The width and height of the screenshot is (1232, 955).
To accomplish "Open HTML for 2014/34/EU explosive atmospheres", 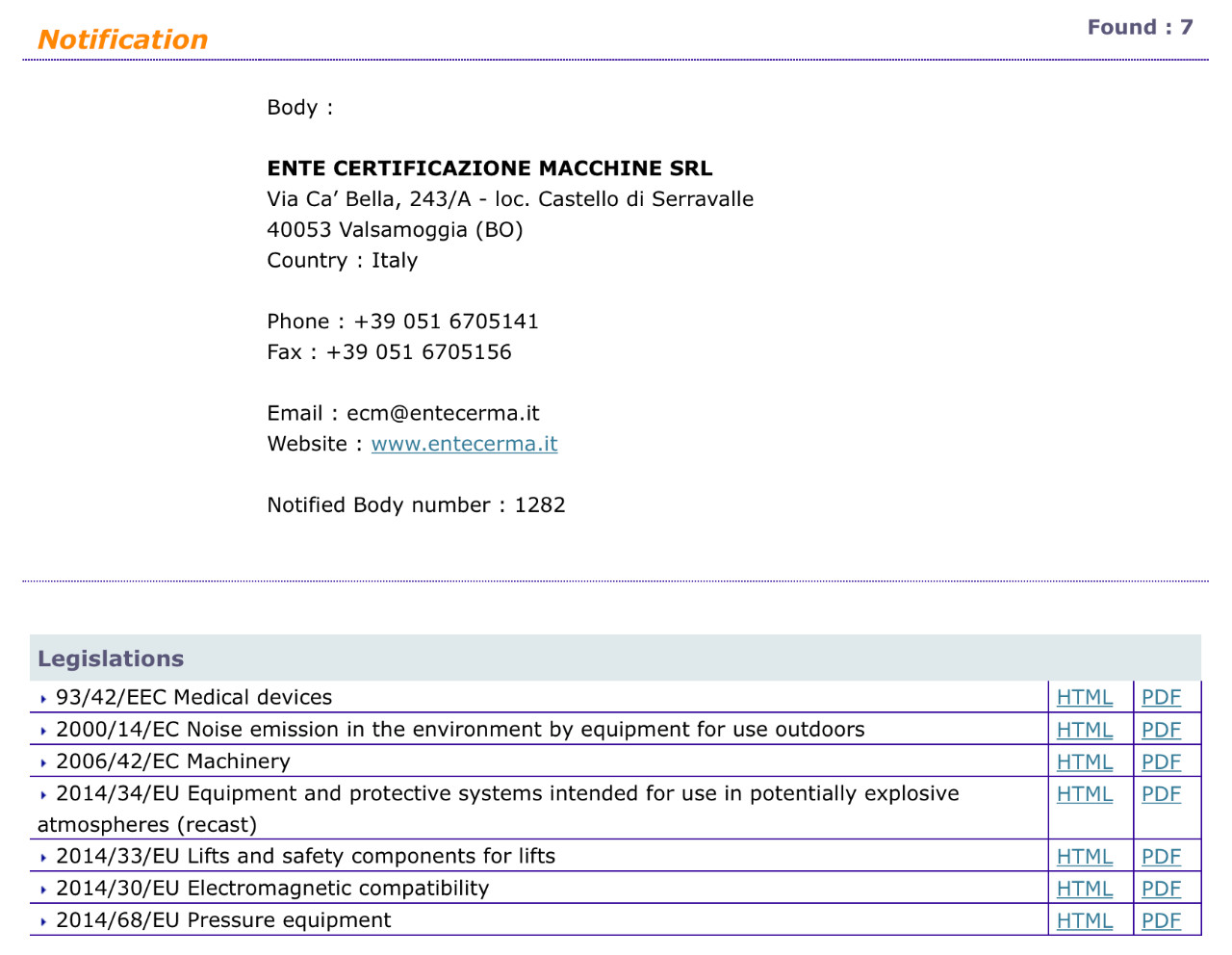I will [x=1084, y=794].
